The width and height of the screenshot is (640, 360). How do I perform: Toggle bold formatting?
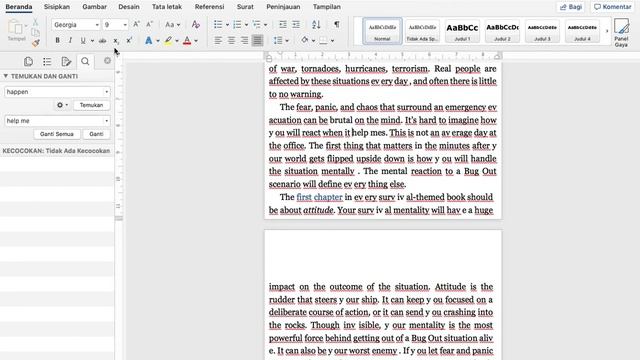click(58, 40)
